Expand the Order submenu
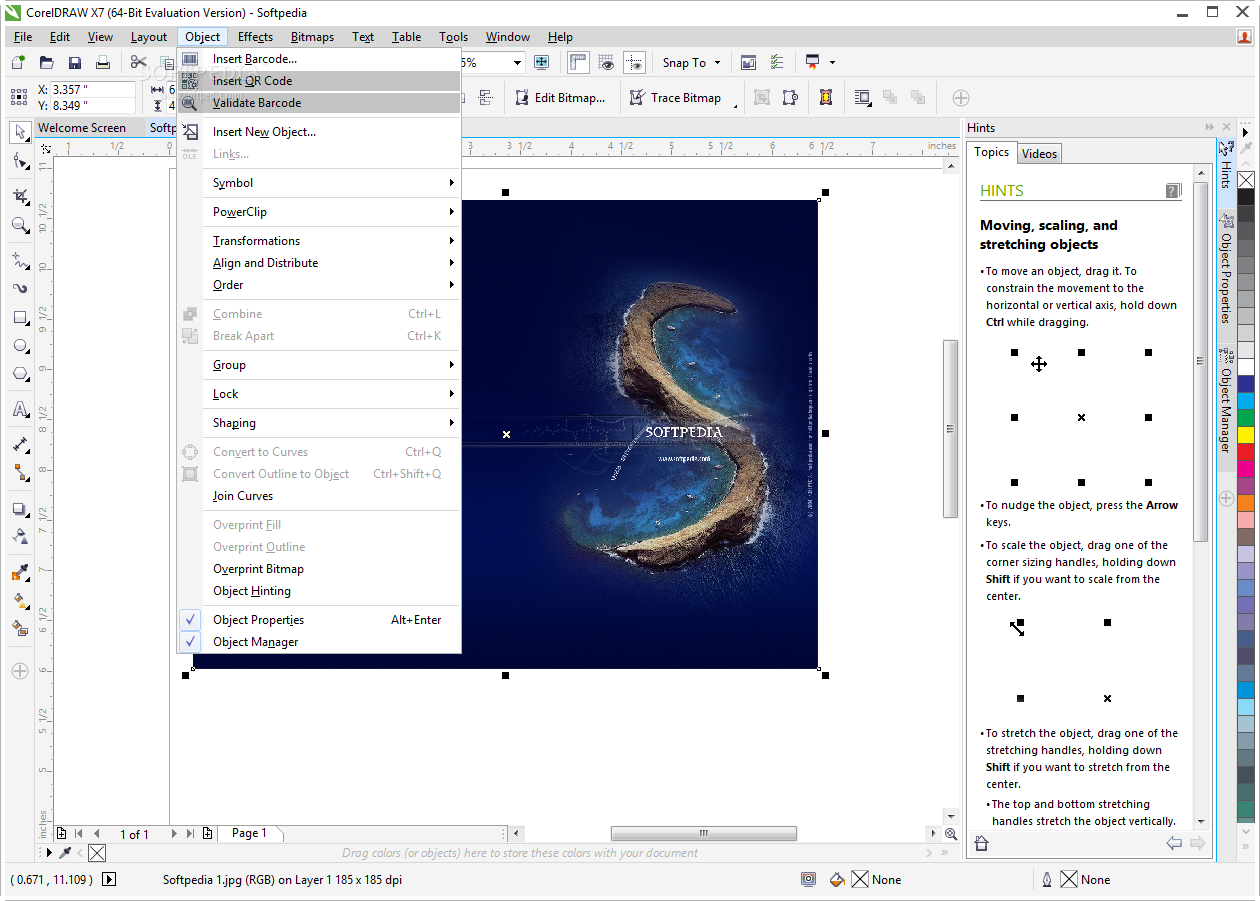1260x901 pixels. pos(319,285)
